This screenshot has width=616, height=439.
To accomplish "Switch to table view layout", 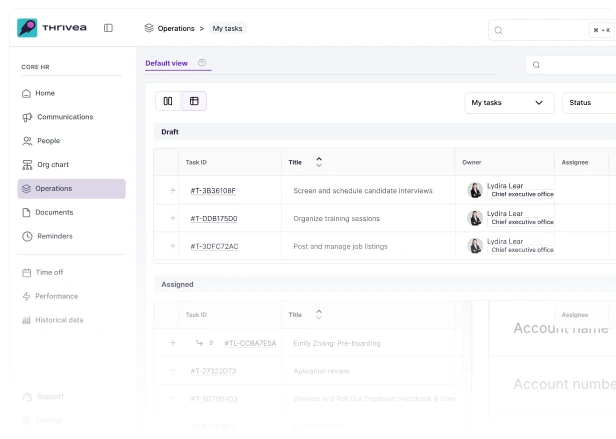I will tap(194, 101).
